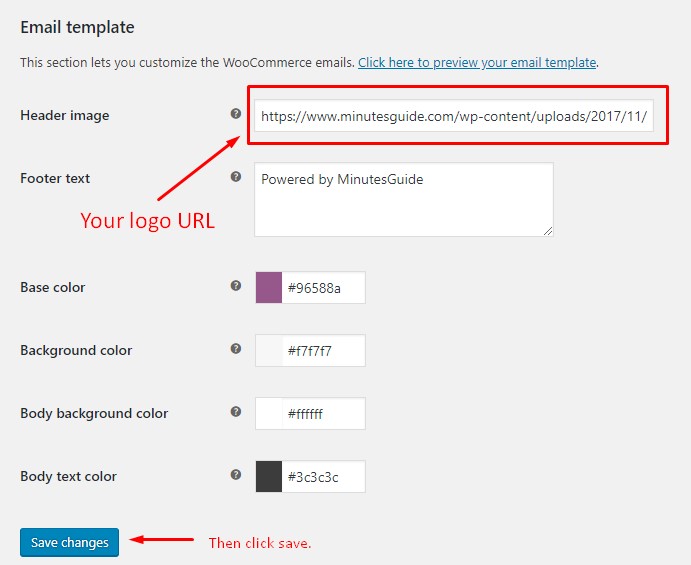The image size is (691, 565).
Task: Click the Body text color help icon
Action: pos(236,475)
